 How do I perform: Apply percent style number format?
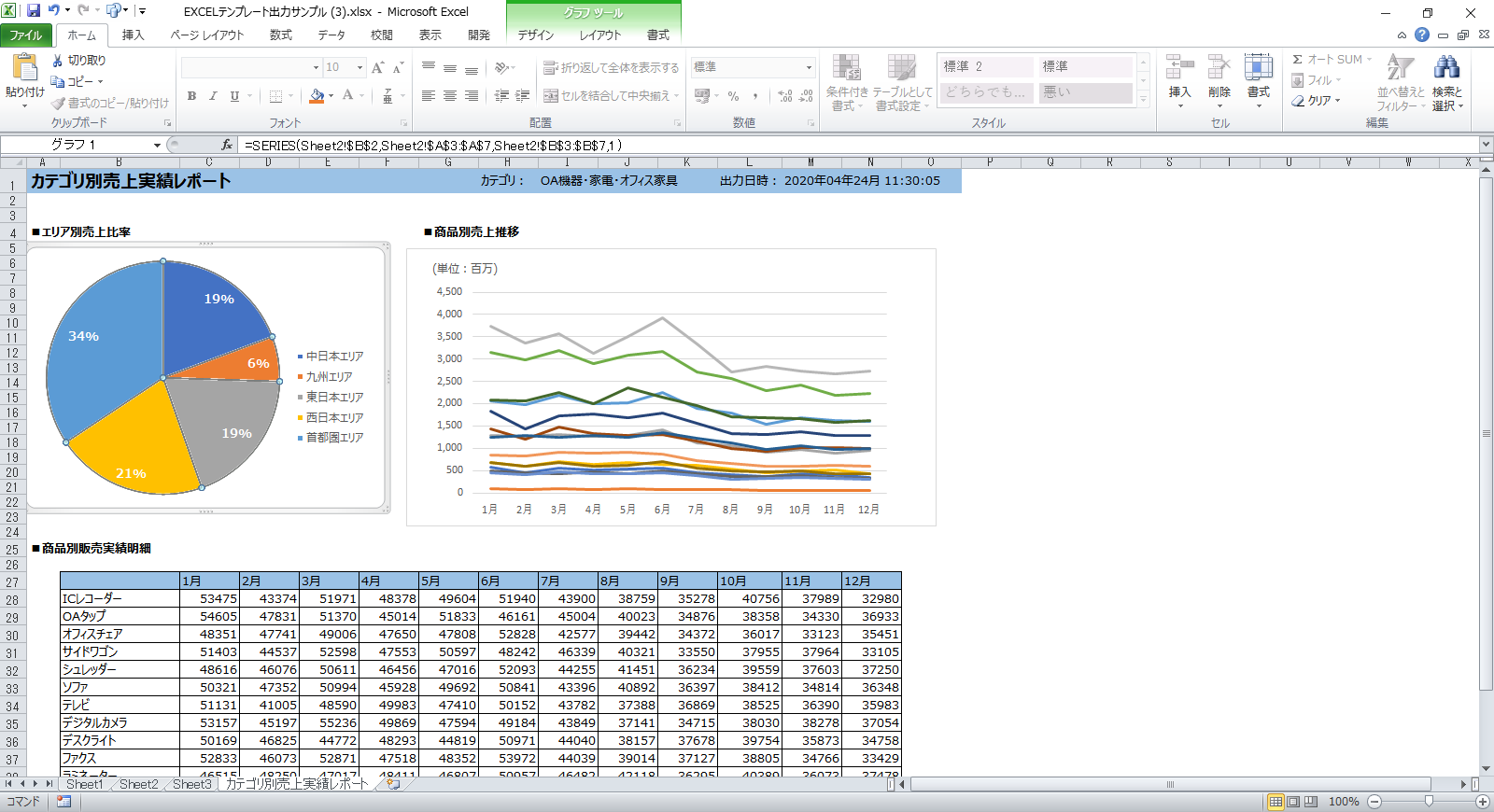pos(734,95)
